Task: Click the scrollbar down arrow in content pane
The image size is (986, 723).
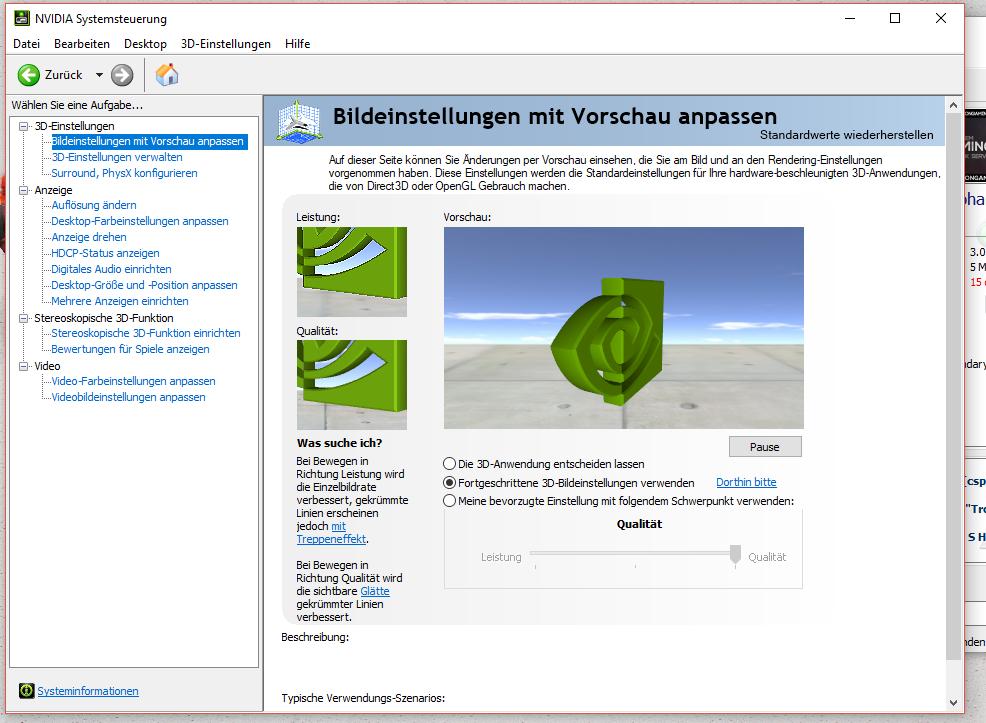Action: tap(953, 703)
